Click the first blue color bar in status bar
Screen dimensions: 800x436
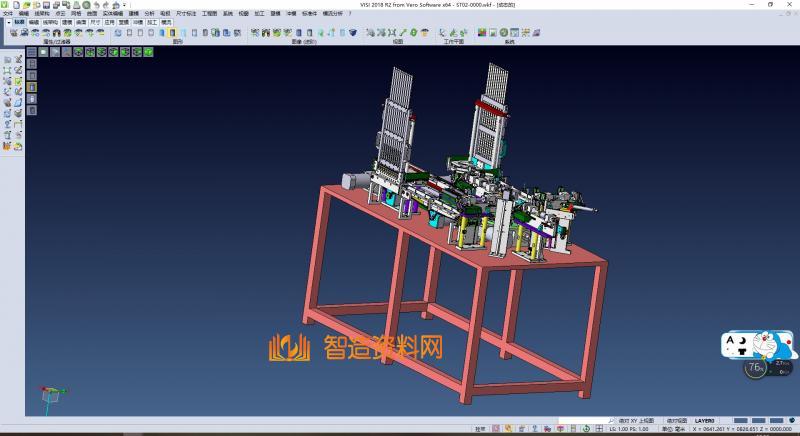click(741, 420)
